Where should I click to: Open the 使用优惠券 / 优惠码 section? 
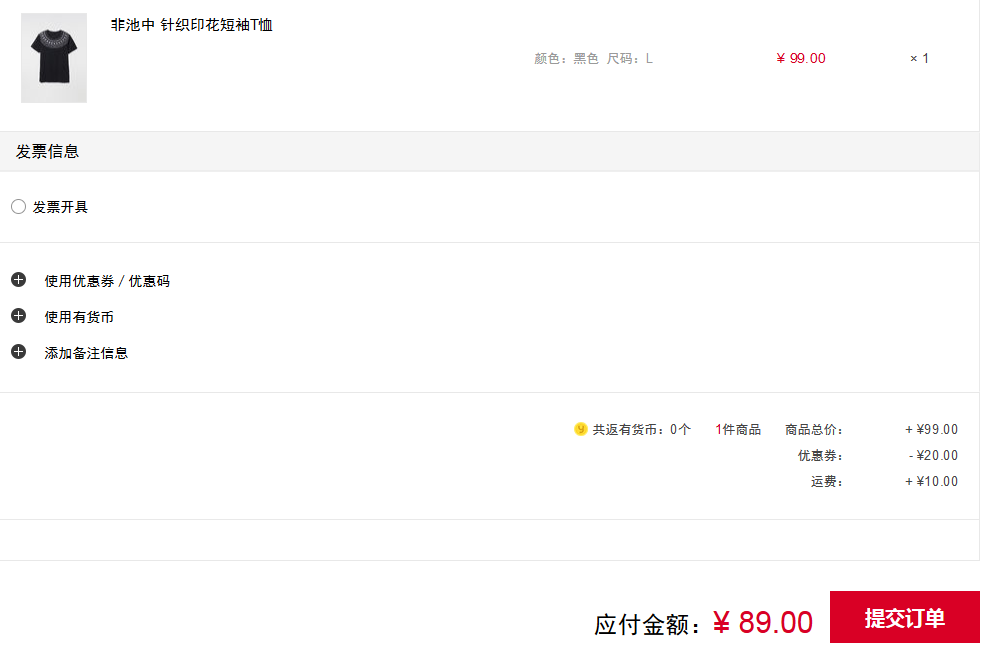tap(107, 281)
